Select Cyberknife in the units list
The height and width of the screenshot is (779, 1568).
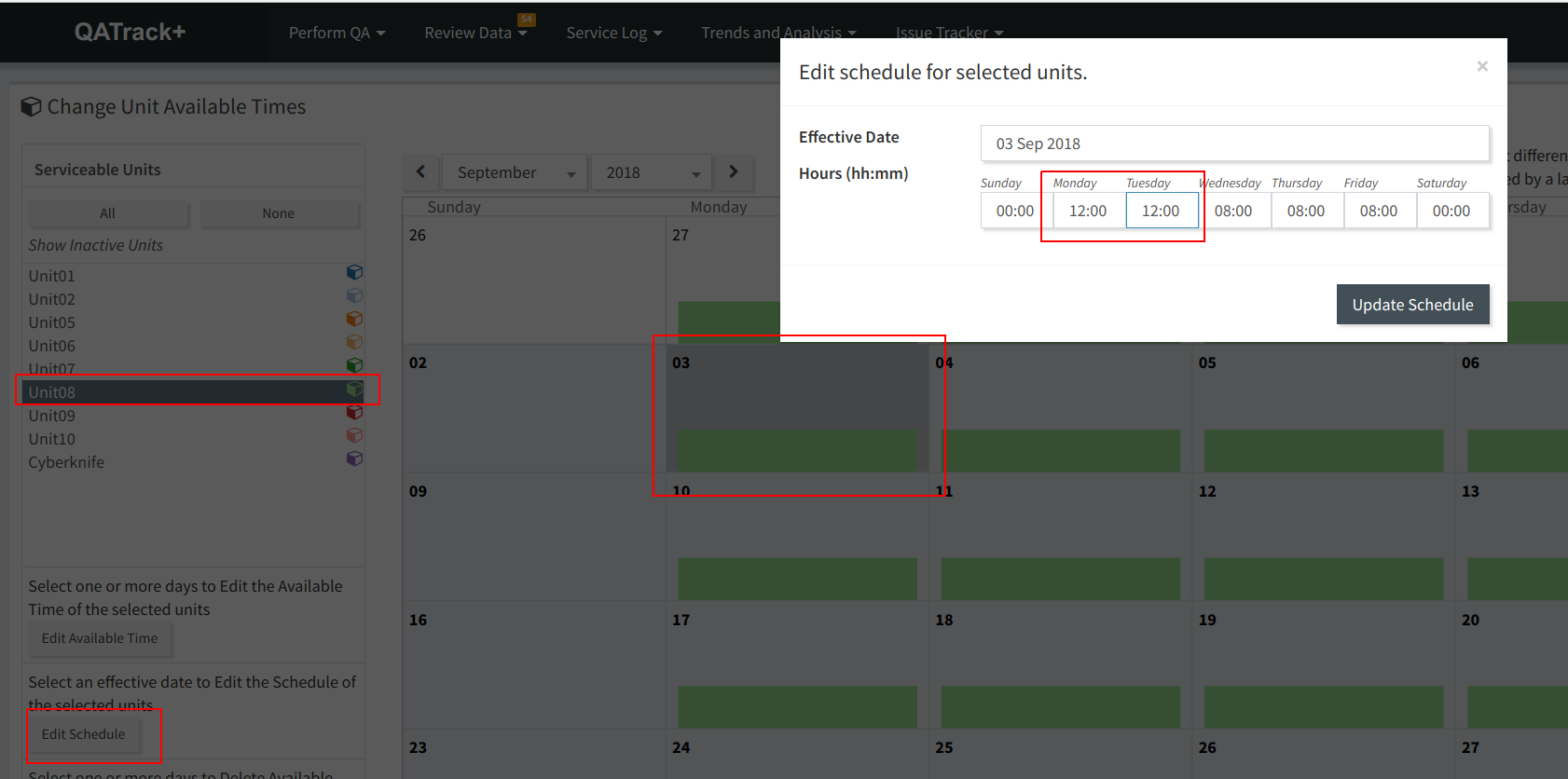194,462
